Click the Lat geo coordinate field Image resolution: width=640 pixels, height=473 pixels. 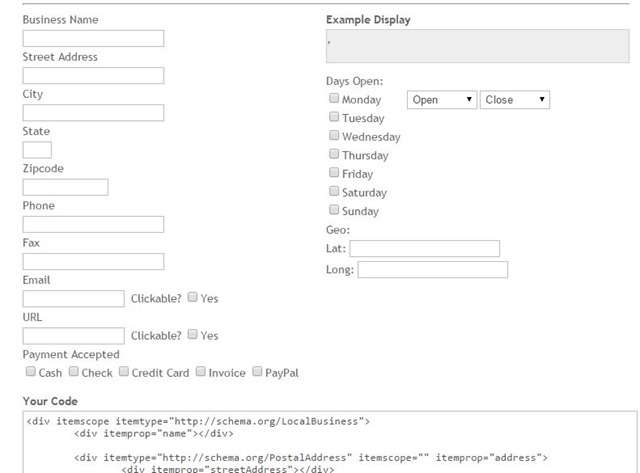coord(424,249)
